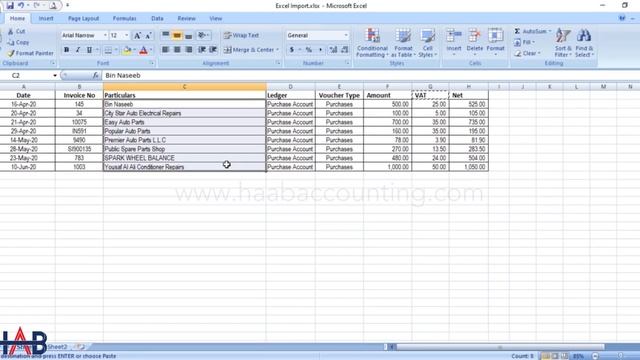Viewport: 640px width, 360px height.
Task: Center text horizontally
Action: 177,50
